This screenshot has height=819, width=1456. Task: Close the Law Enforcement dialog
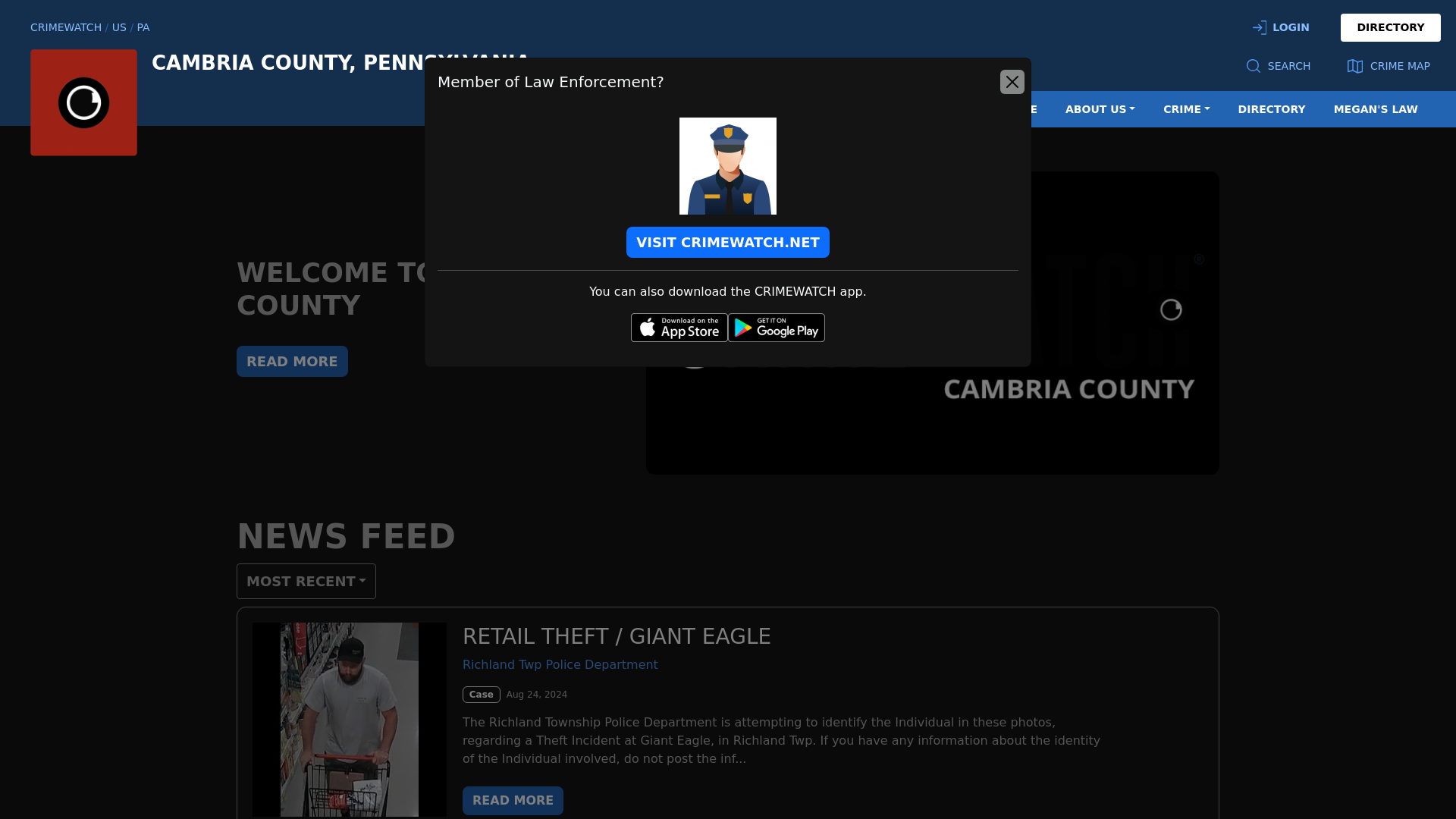pyautogui.click(x=1012, y=82)
